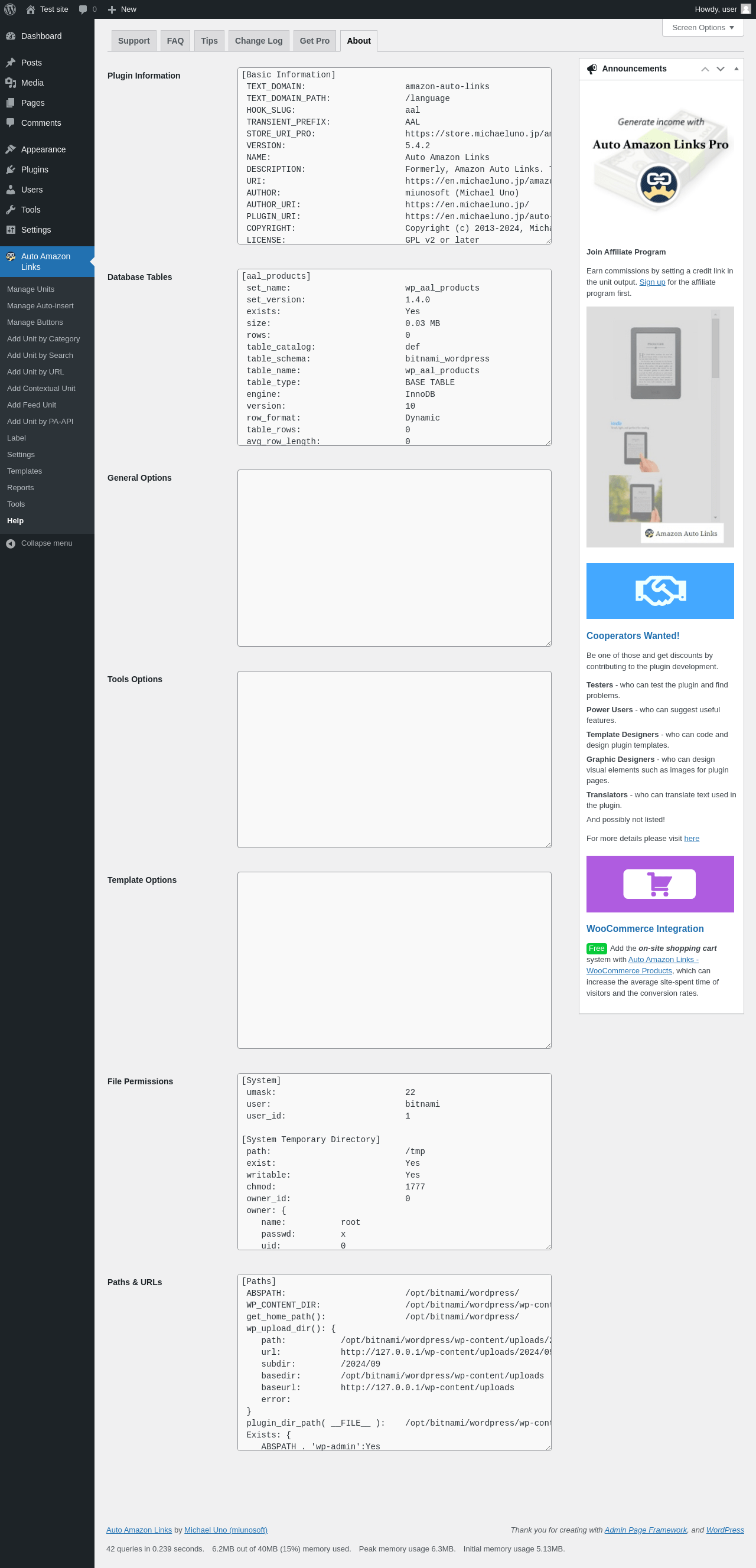
Task: Click the WordPress footer link
Action: [724, 1530]
